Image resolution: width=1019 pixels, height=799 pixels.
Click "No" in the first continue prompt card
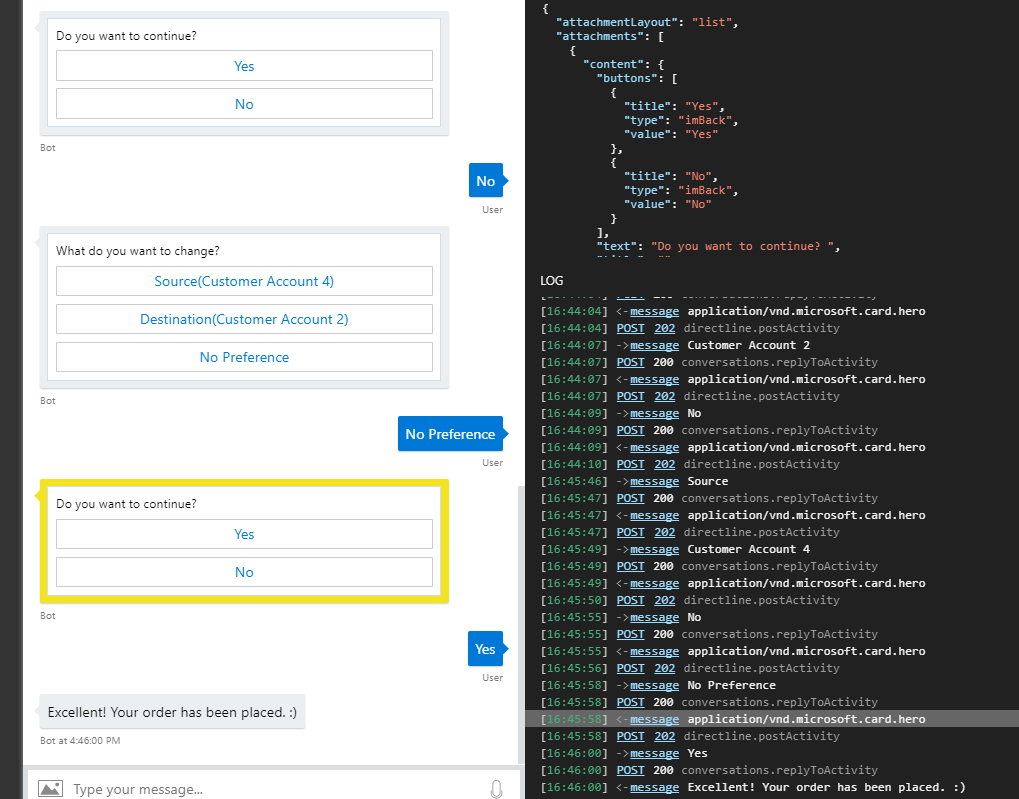pyautogui.click(x=244, y=103)
